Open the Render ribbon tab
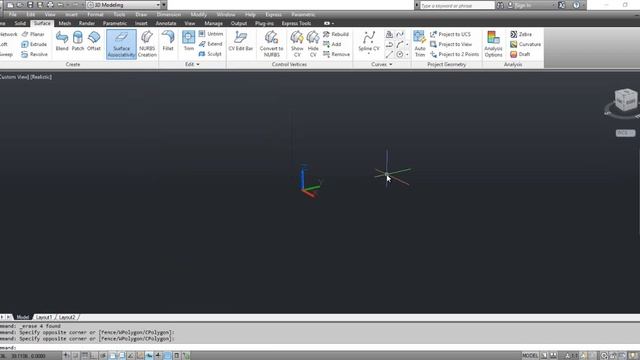The height and width of the screenshot is (360, 640). pos(87,23)
